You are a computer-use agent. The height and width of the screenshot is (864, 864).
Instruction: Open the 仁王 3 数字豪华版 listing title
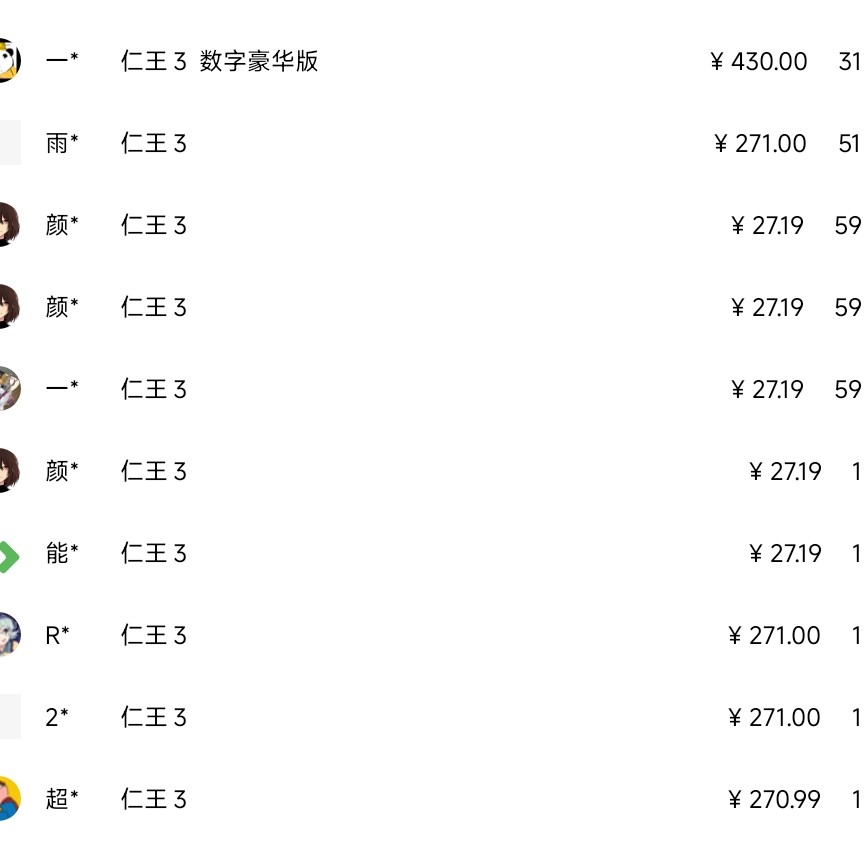pyautogui.click(x=219, y=62)
